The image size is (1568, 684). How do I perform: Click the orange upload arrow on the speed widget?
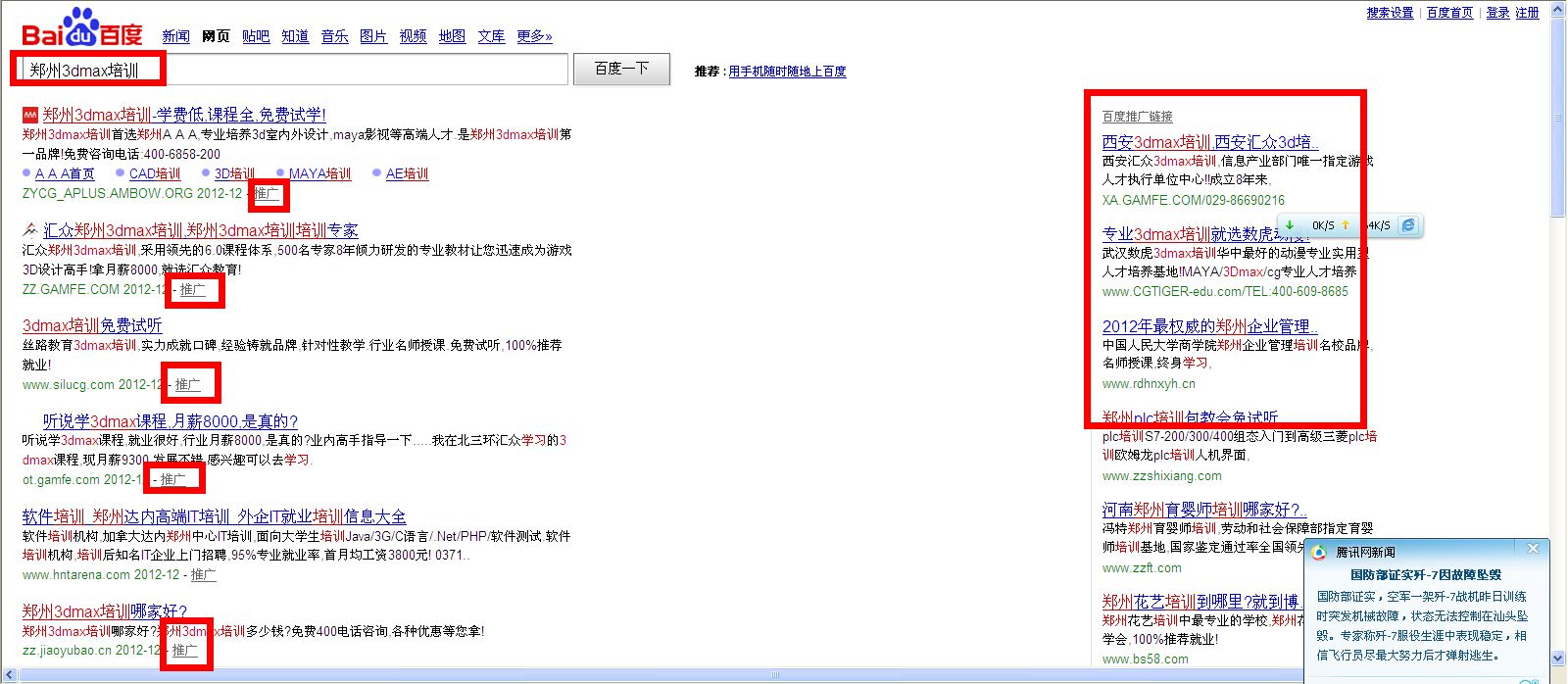click(1346, 225)
